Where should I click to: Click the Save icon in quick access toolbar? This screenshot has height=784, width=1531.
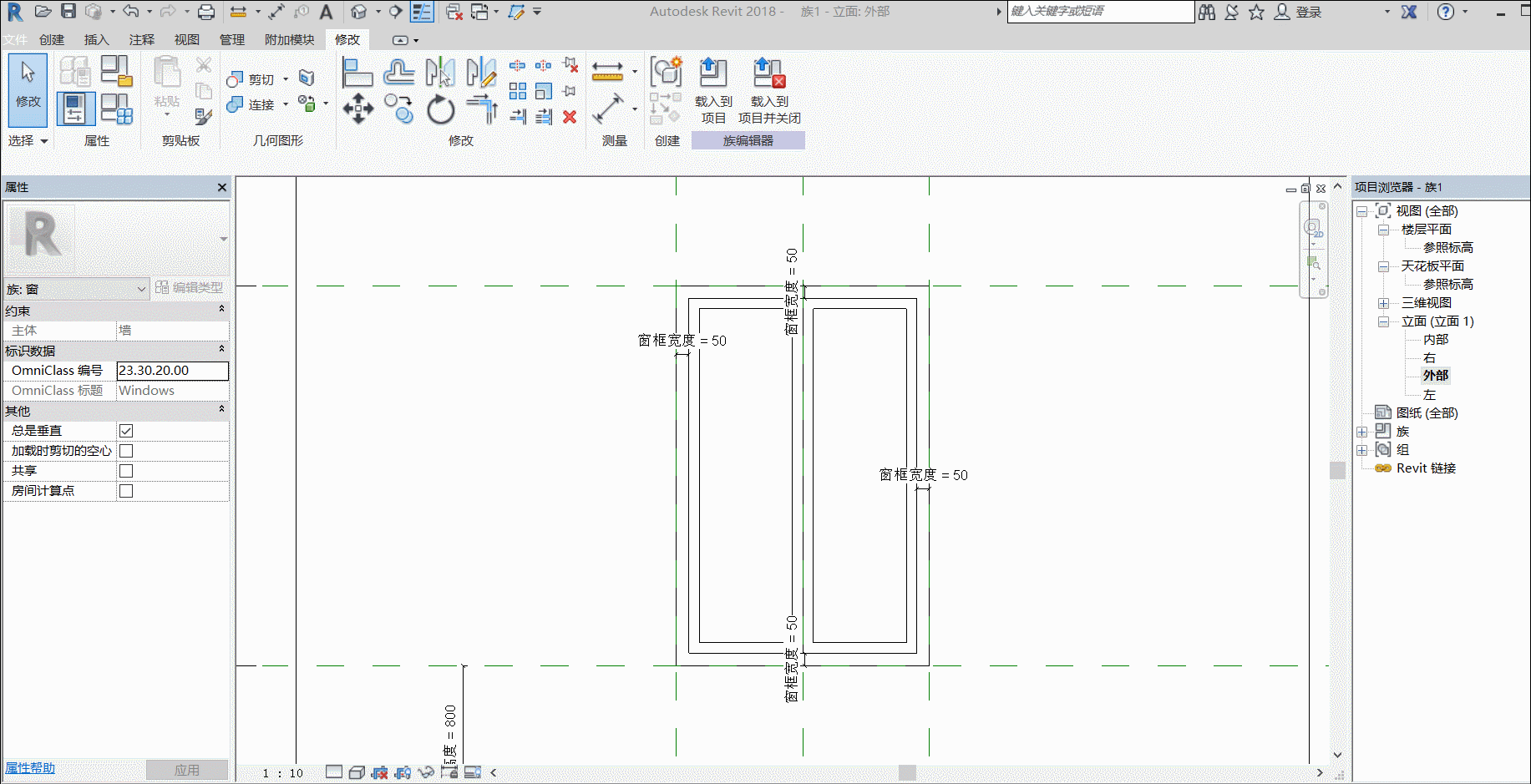68,12
